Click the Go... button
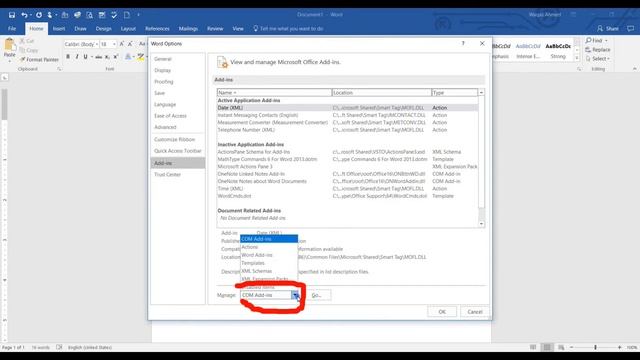 click(x=318, y=295)
